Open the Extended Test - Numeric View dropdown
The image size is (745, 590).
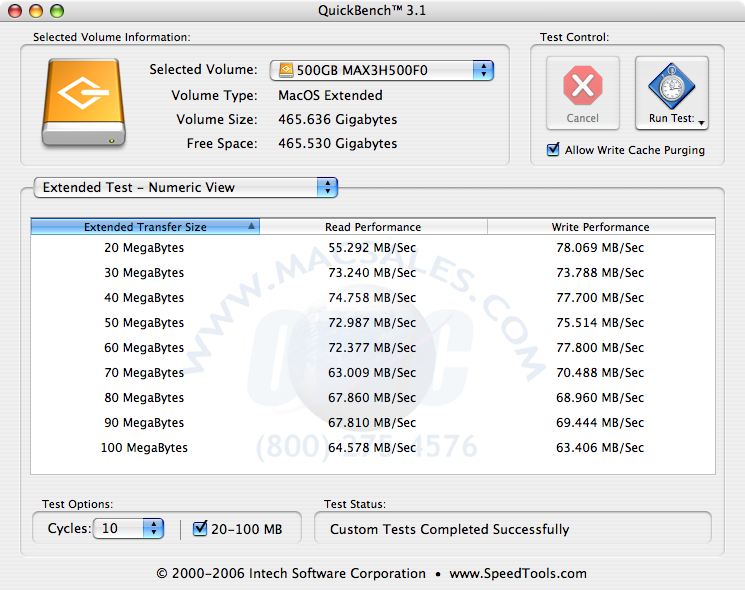click(x=186, y=187)
